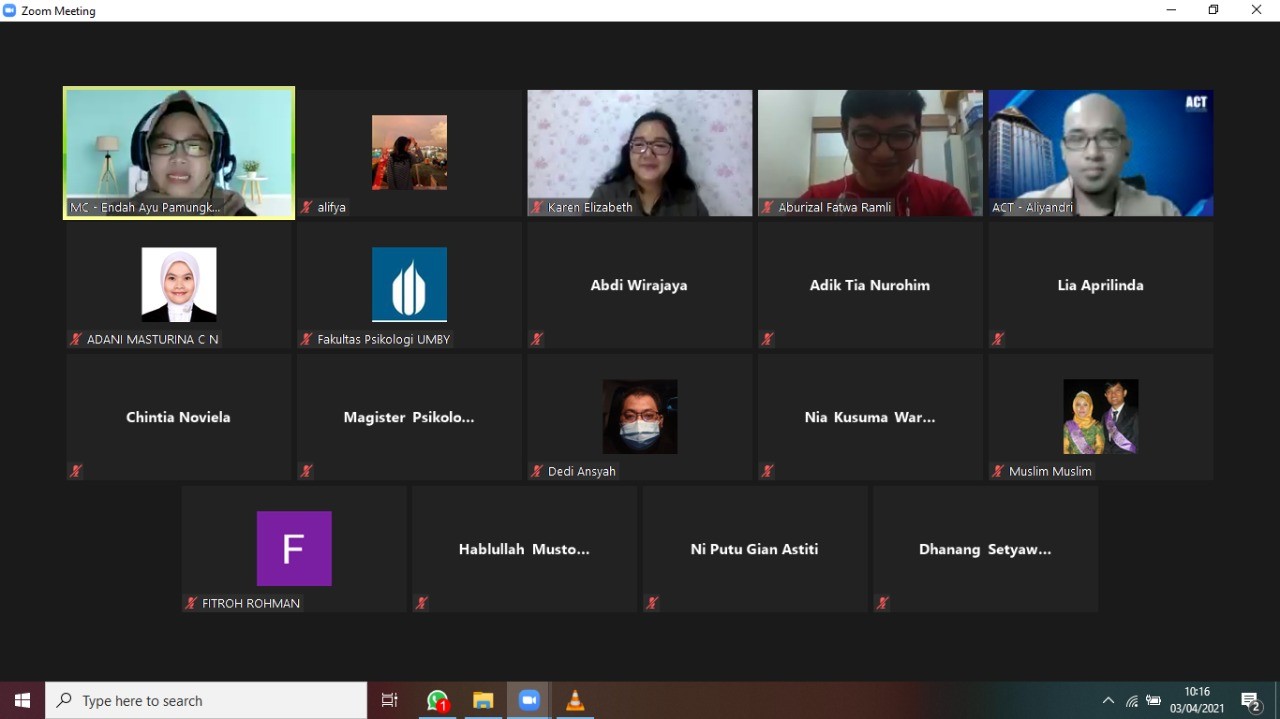Click muted mic icon beside Aburizal Fatwa Ramli
The width and height of the screenshot is (1280, 719).
pyautogui.click(x=768, y=207)
